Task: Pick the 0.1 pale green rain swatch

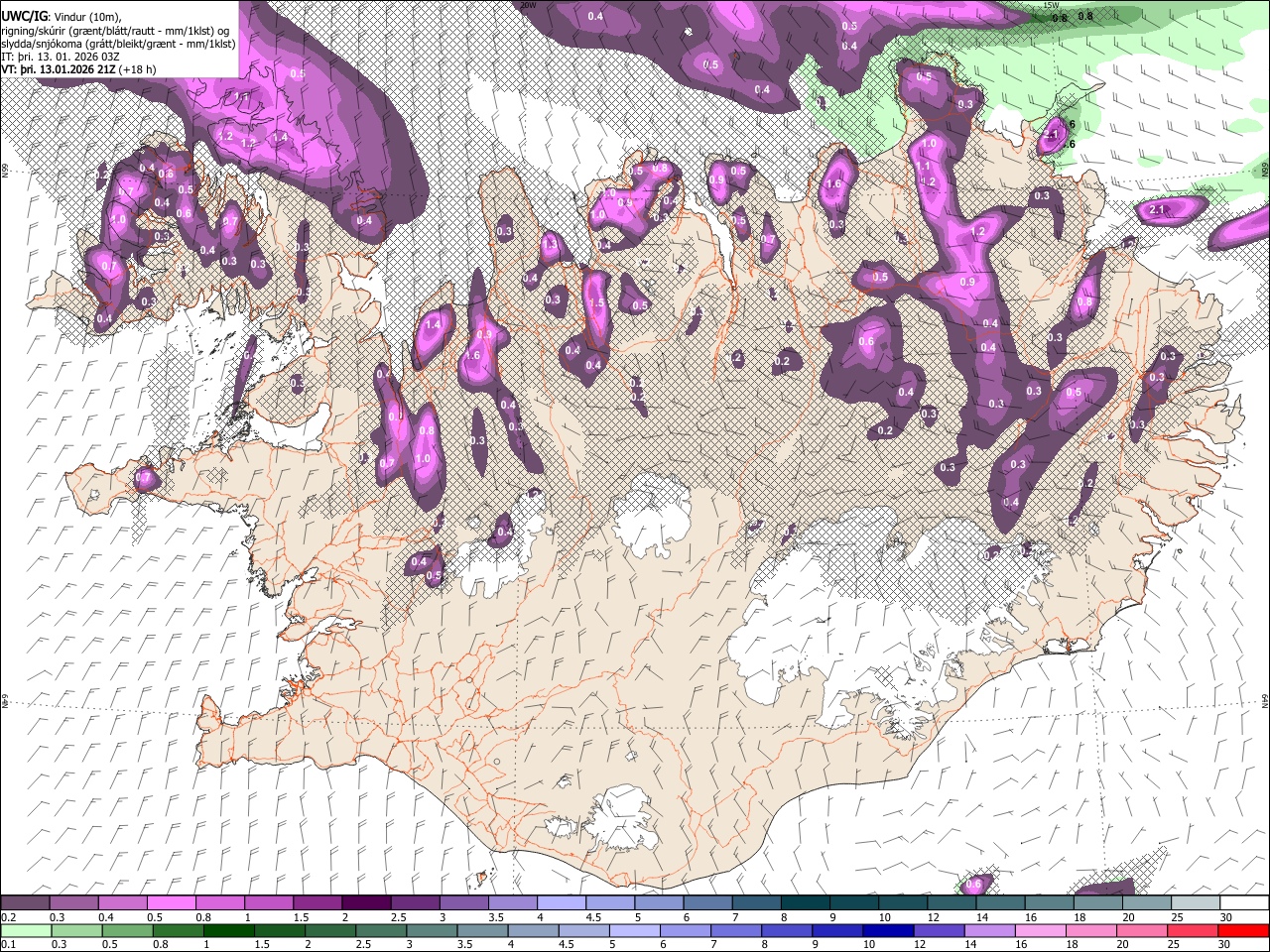Action: 25,930
